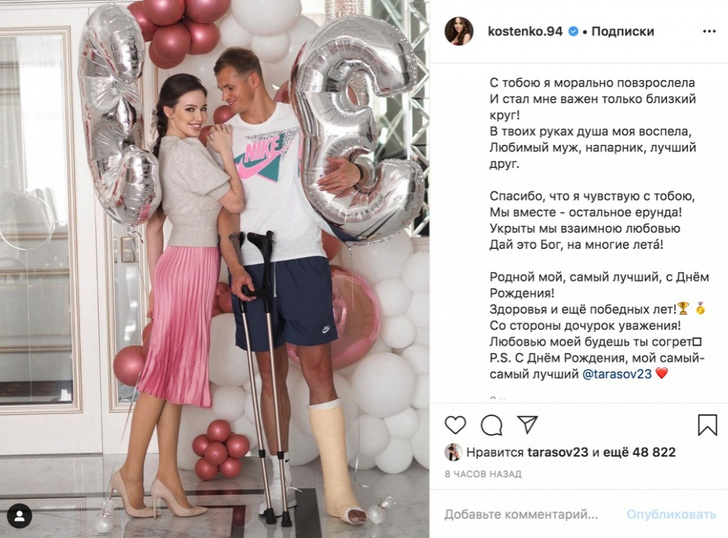Save post with the bookmark icon
The width and height of the screenshot is (728, 538).
point(708,425)
